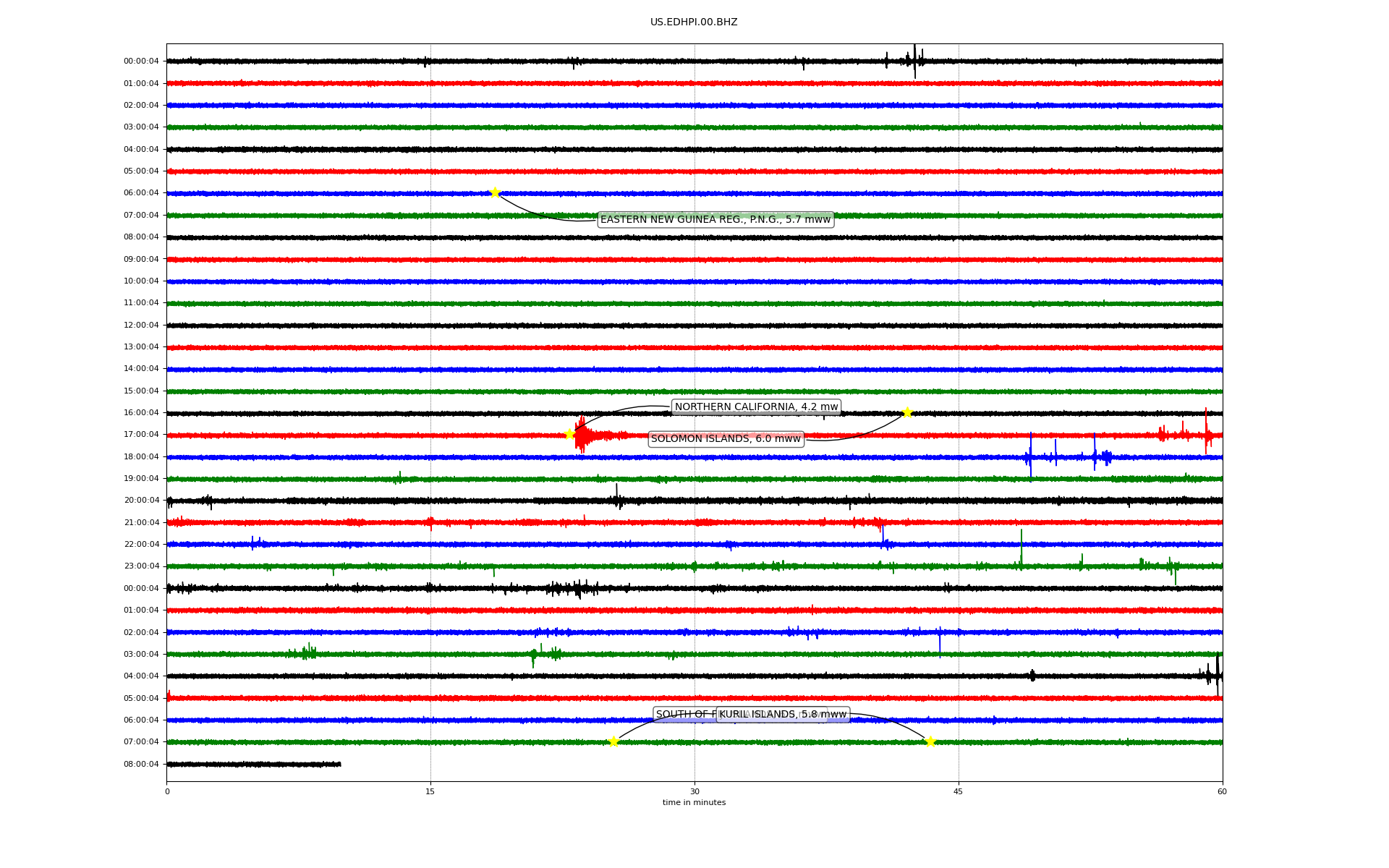The image size is (1389, 868).
Task: Select the NORTHERN CALIFORNIA, 4.2 mw label
Action: (x=756, y=407)
